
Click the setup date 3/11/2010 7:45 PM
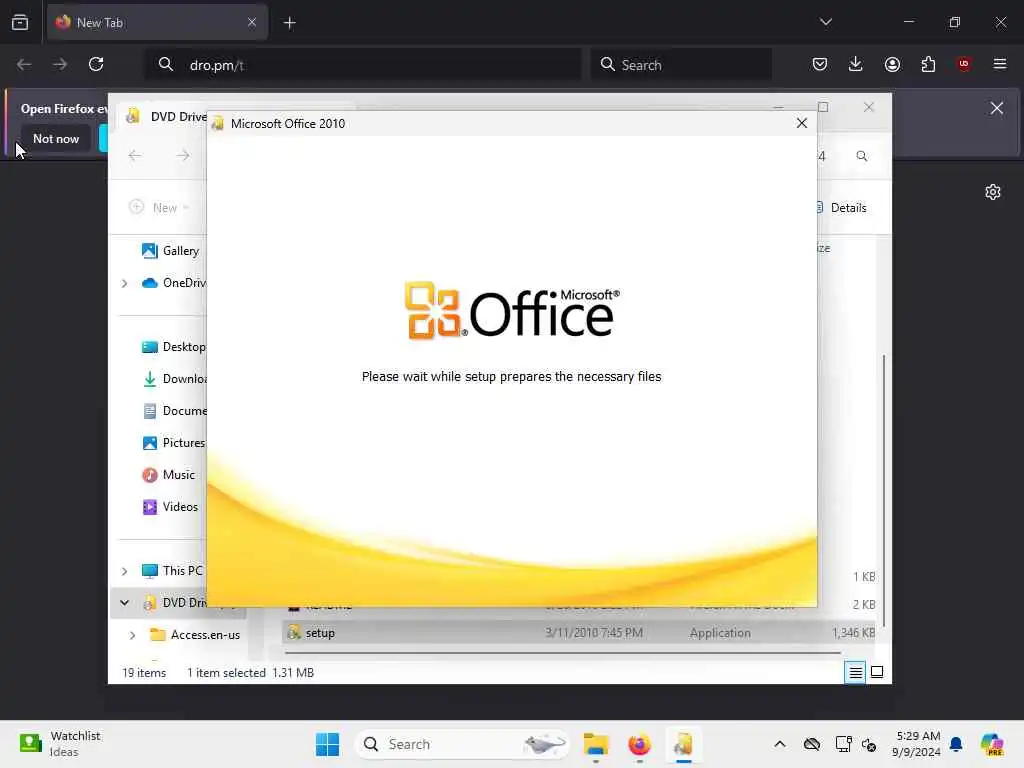pyautogui.click(x=594, y=633)
